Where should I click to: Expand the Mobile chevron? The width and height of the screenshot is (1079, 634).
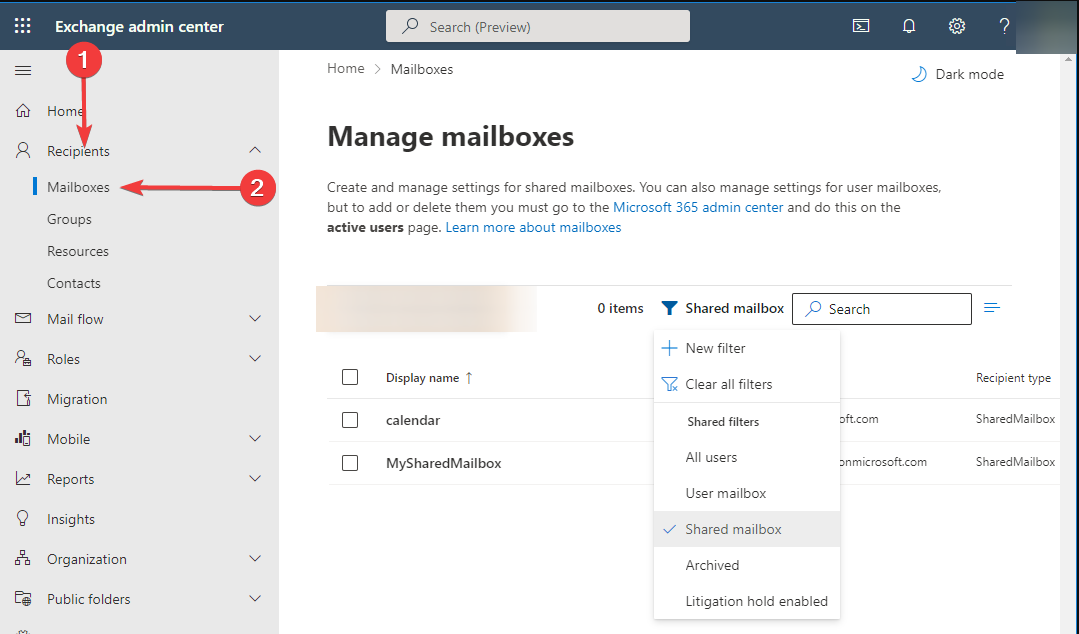[255, 438]
